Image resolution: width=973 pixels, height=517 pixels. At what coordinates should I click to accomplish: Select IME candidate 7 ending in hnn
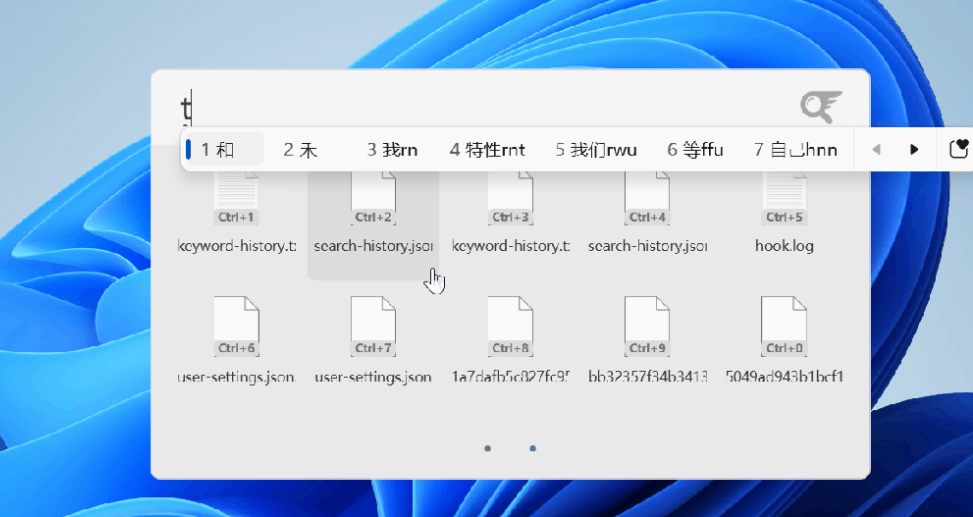pos(796,150)
